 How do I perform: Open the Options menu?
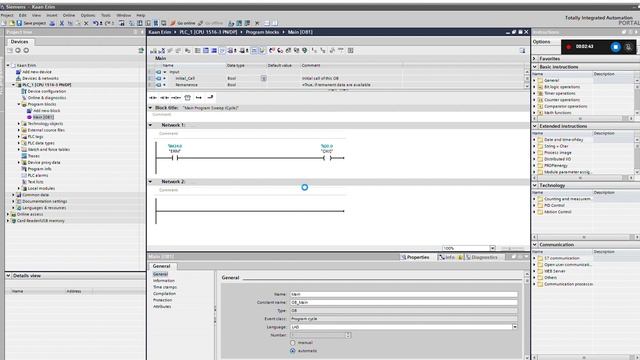pos(88,15)
